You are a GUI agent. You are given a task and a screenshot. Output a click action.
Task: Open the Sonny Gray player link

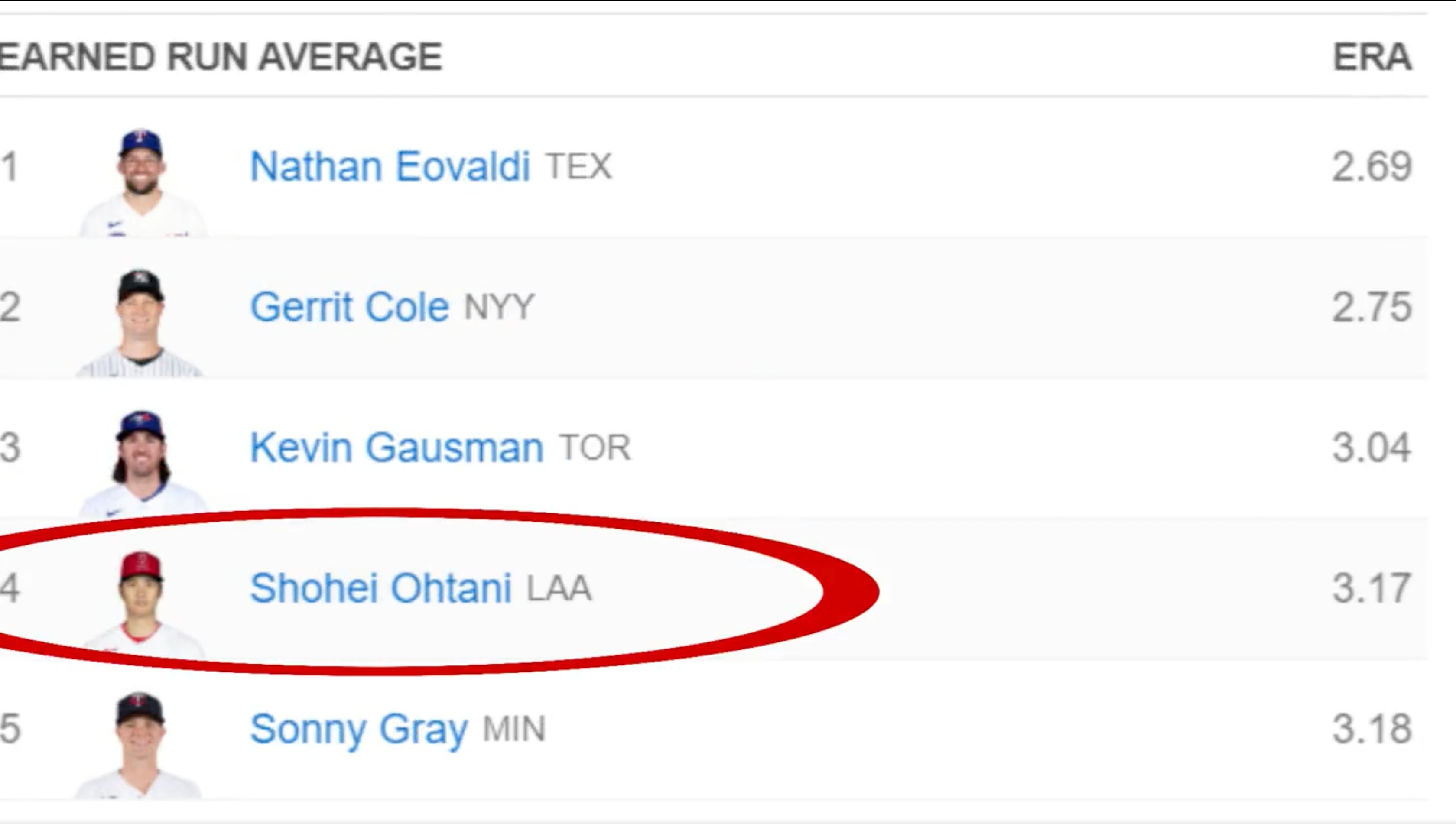tap(358, 729)
